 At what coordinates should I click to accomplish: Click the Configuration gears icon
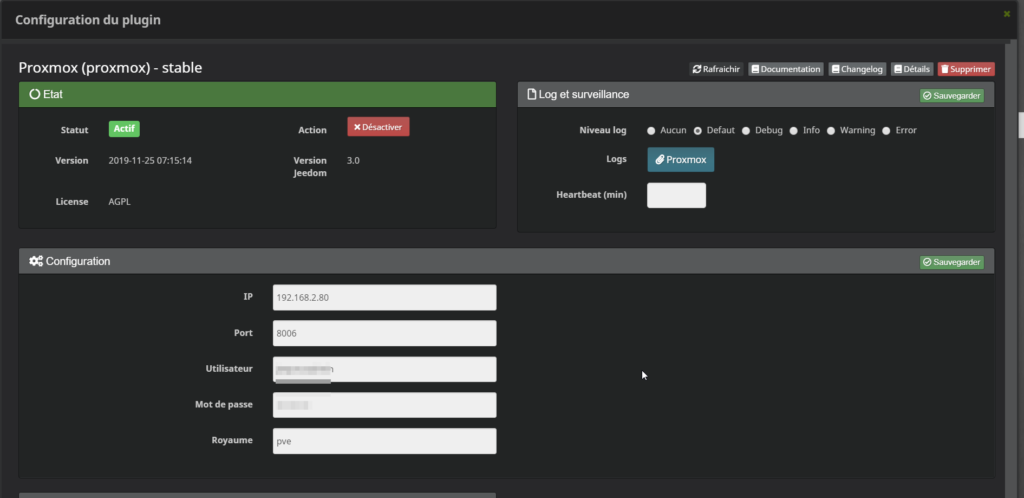point(36,261)
